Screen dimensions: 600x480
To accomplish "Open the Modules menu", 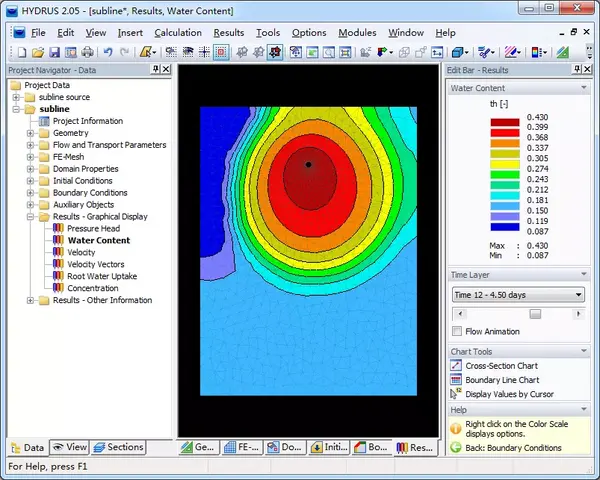I will 357,33.
